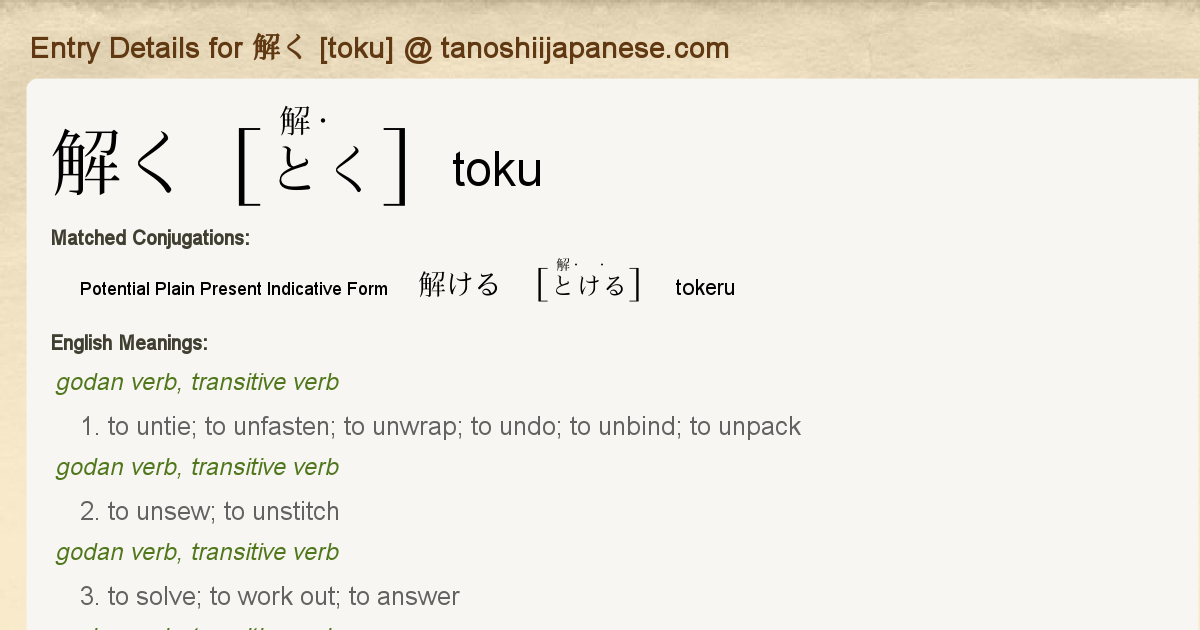Click meaning 2 to unsew; to unstitch
The height and width of the screenshot is (630, 1200).
[x=210, y=512]
